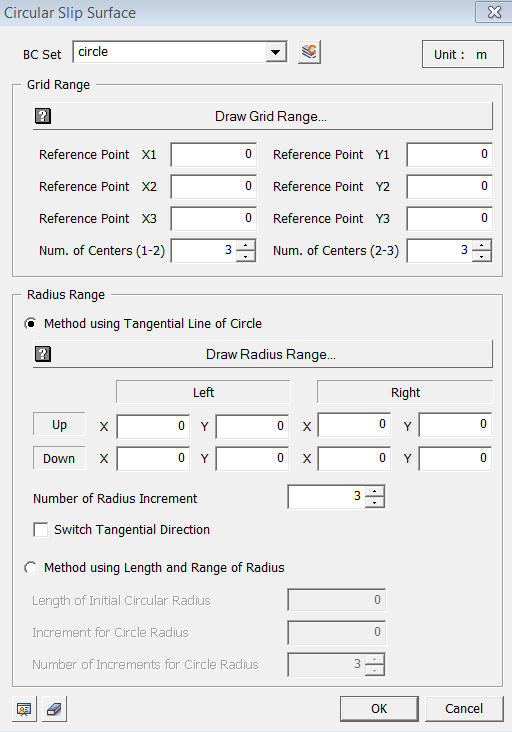512x732 pixels.
Task: Decrease Num. of Centers (2-3) value
Action: 482,256
